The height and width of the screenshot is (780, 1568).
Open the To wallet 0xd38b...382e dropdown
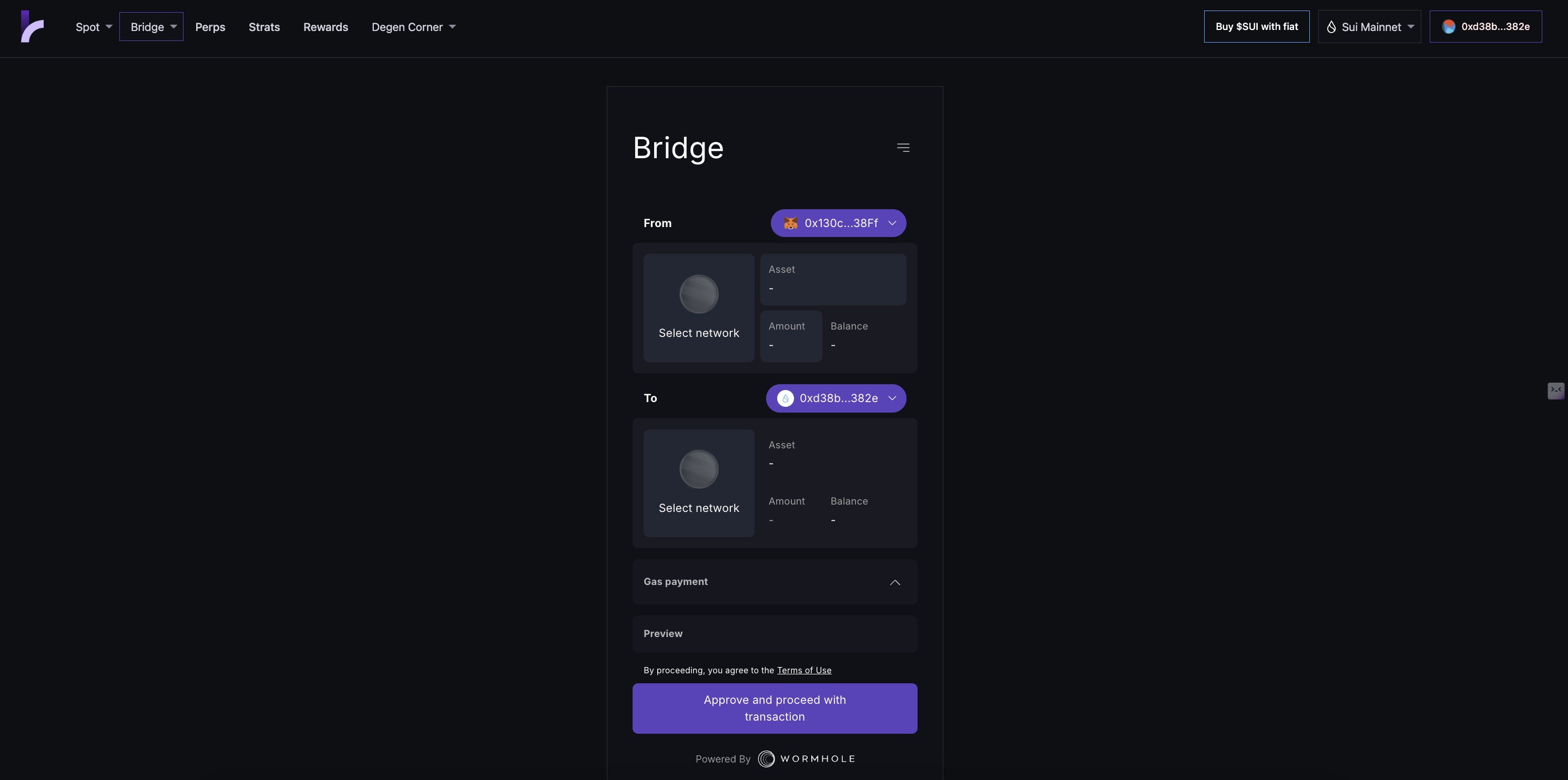[x=835, y=398]
